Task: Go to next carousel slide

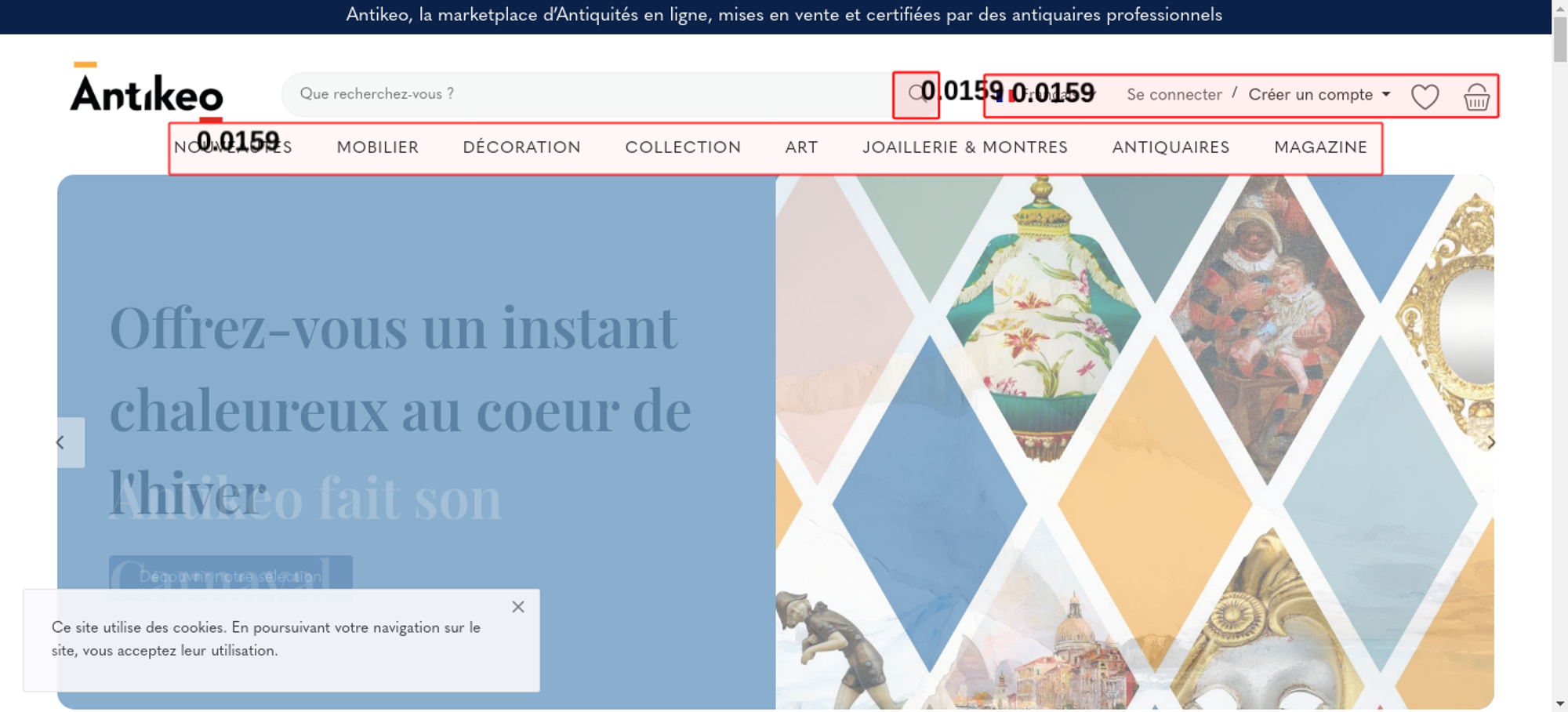Action: [1490, 442]
